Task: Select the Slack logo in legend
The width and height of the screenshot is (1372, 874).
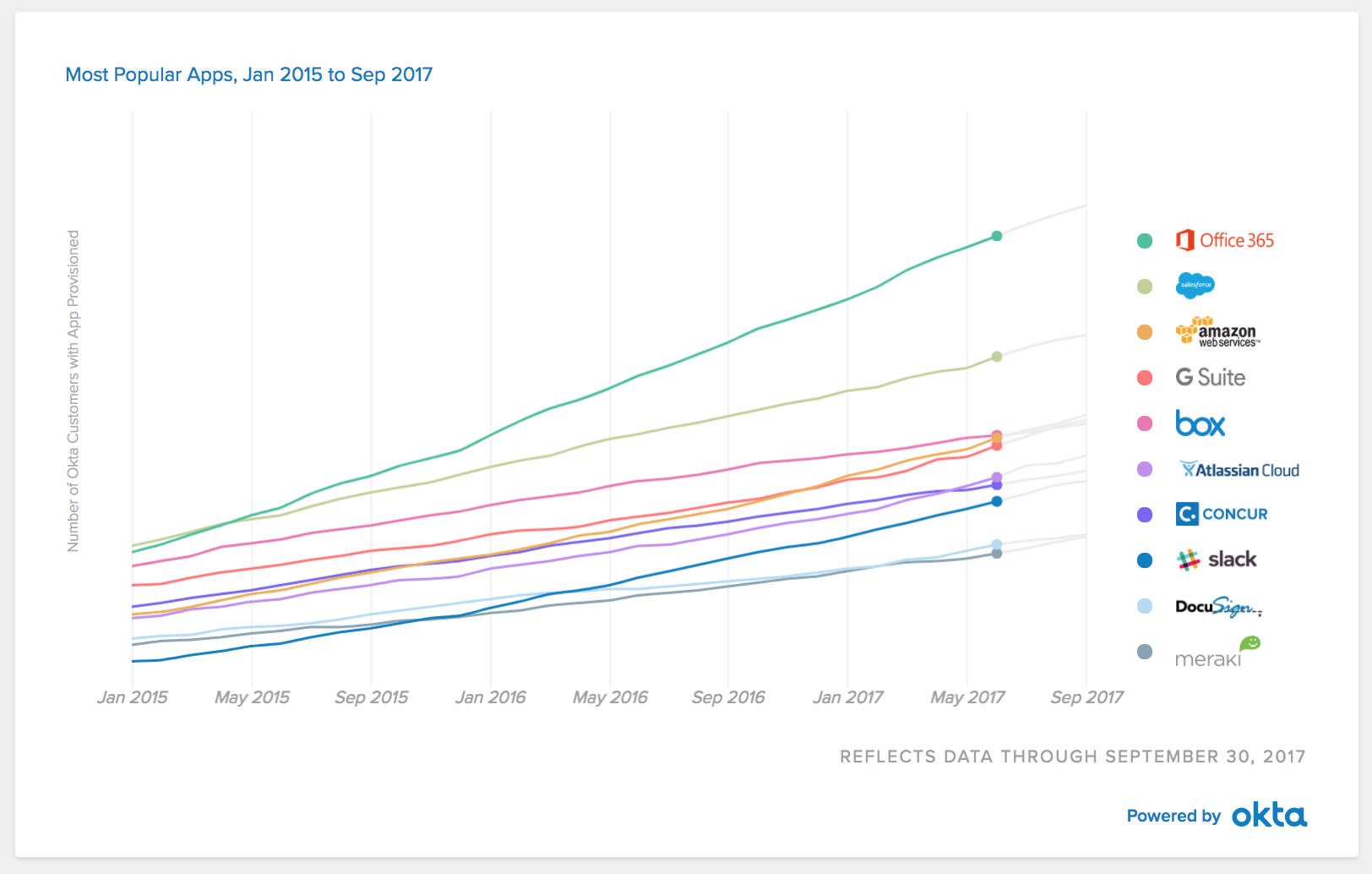Action: point(1217,560)
